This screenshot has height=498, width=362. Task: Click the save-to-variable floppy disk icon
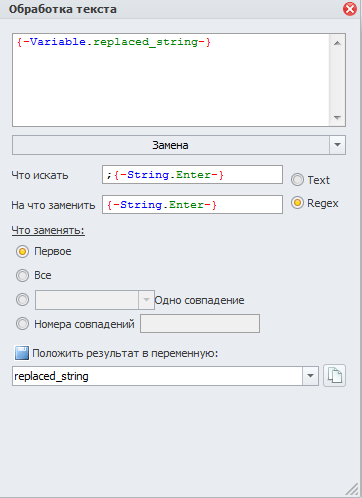22,353
